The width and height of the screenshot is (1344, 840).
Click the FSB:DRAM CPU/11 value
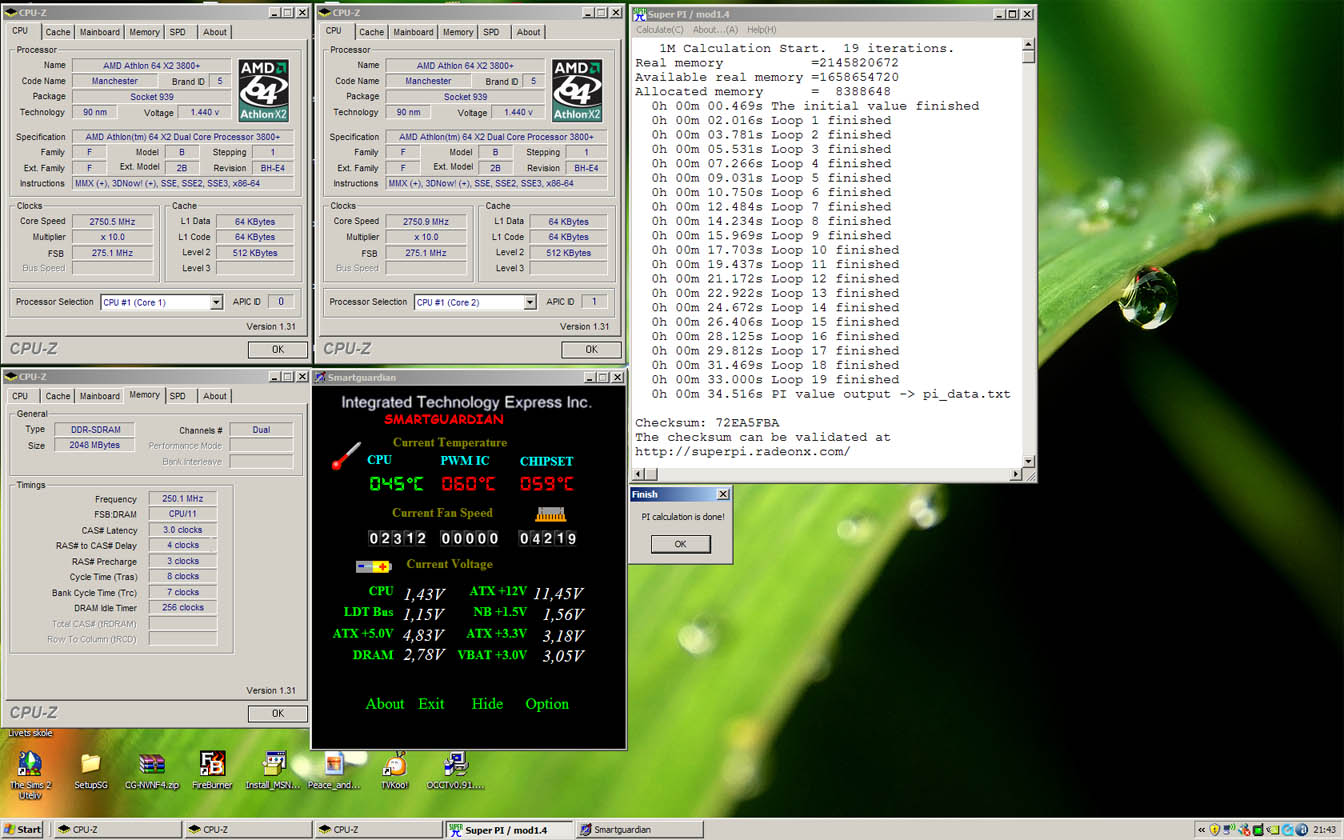pyautogui.click(x=183, y=514)
